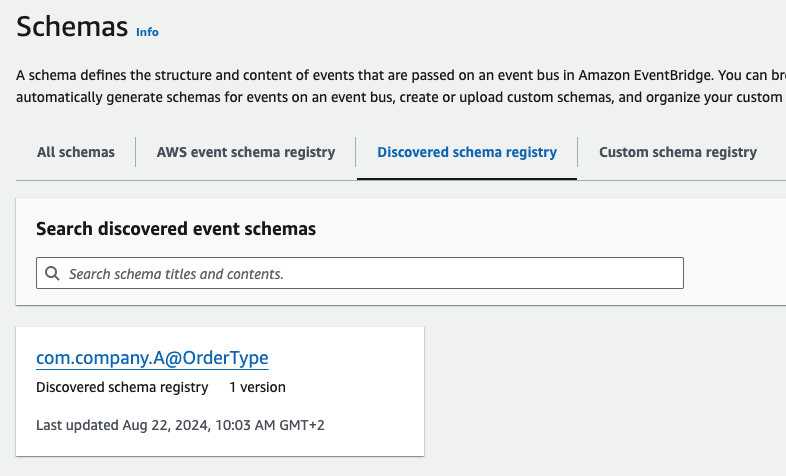Click the 'Last updated Aug 22, 2024' timestamp
This screenshot has width=786, height=476.
point(180,425)
